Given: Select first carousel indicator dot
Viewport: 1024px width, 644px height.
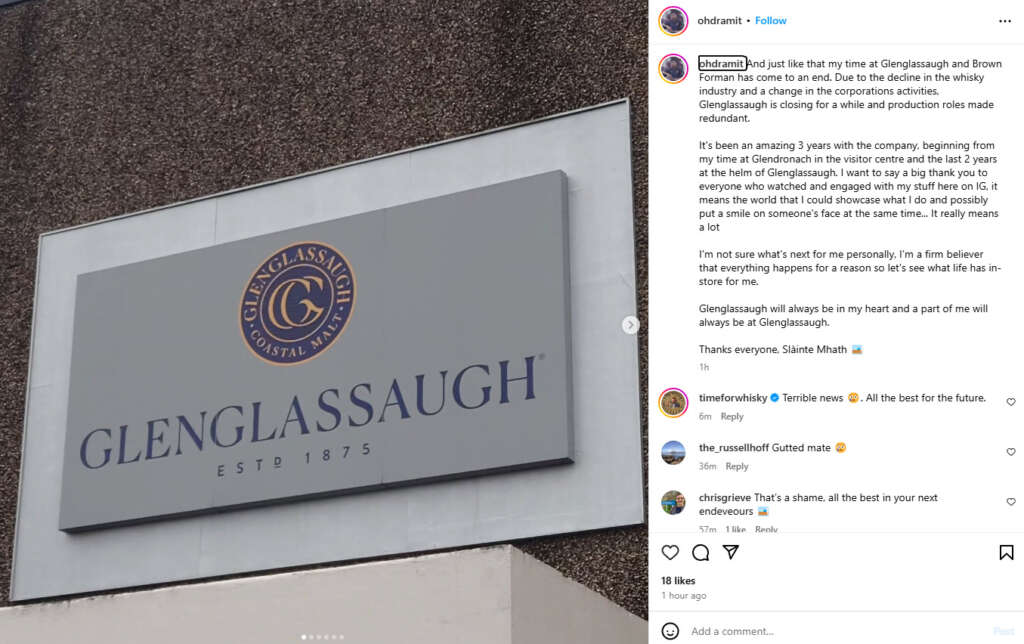Looking at the screenshot, I should click(x=303, y=637).
